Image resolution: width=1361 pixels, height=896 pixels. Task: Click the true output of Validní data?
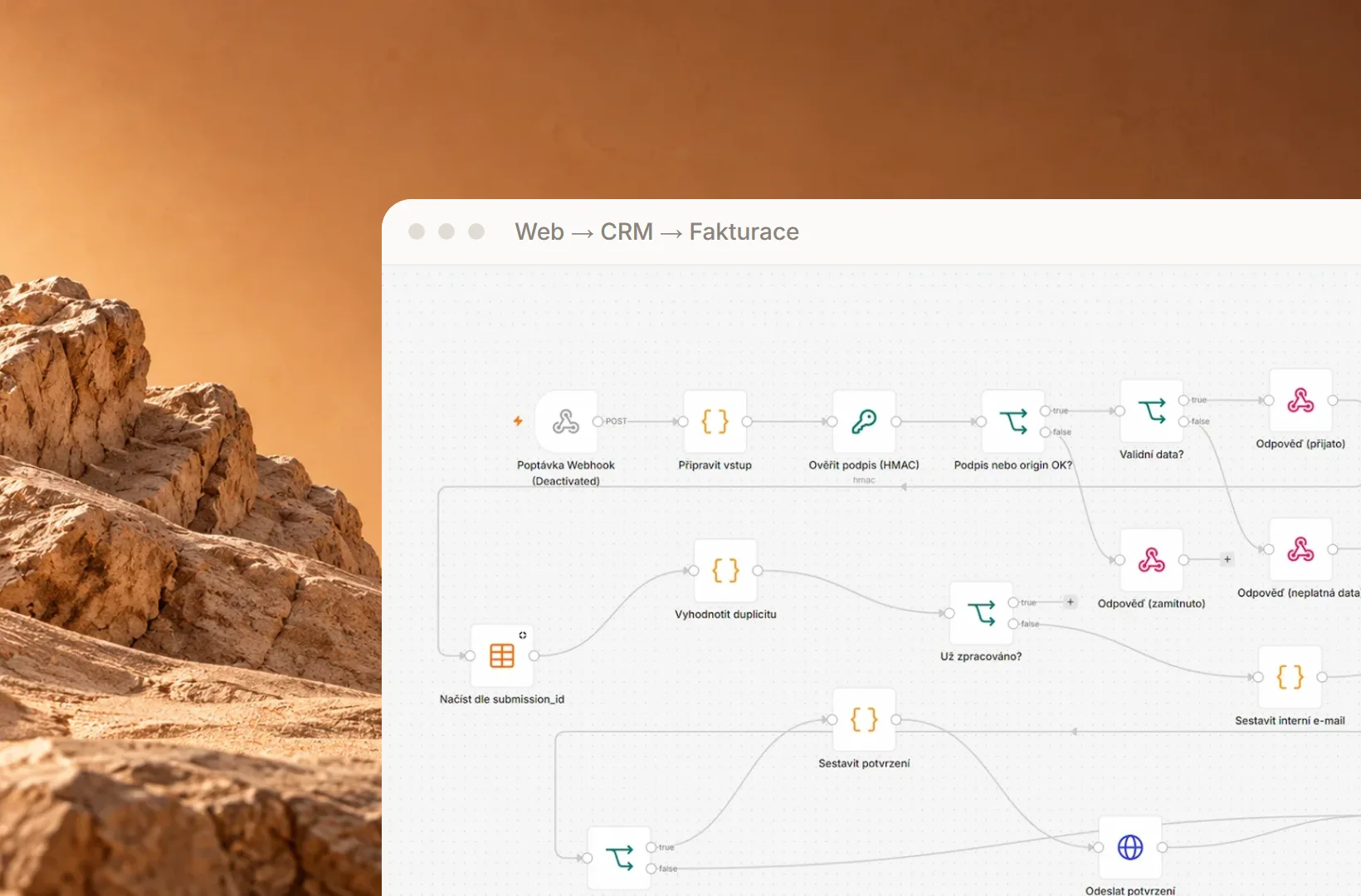pos(1183,400)
